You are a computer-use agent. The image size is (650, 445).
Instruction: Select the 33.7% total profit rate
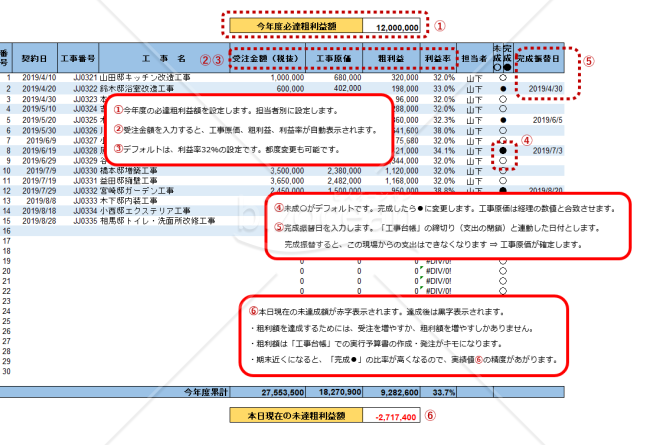tap(438, 392)
